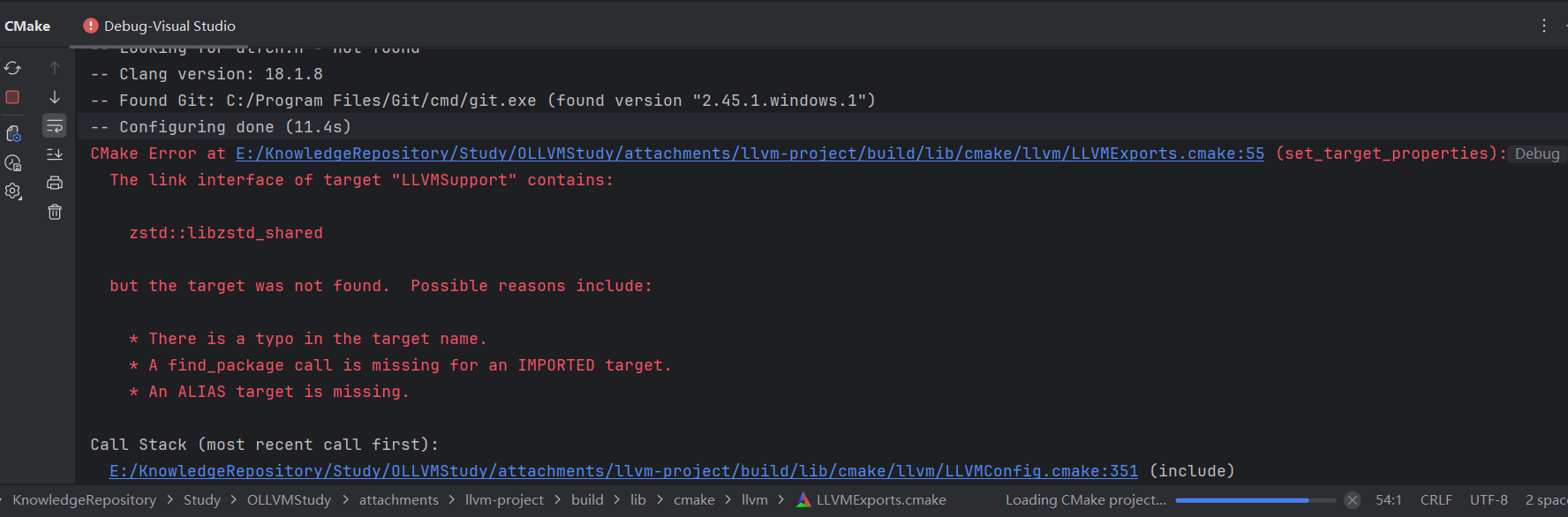Open the LLVMExports.cmake:55 error link
This screenshot has width=1568, height=517.
pos(750,154)
